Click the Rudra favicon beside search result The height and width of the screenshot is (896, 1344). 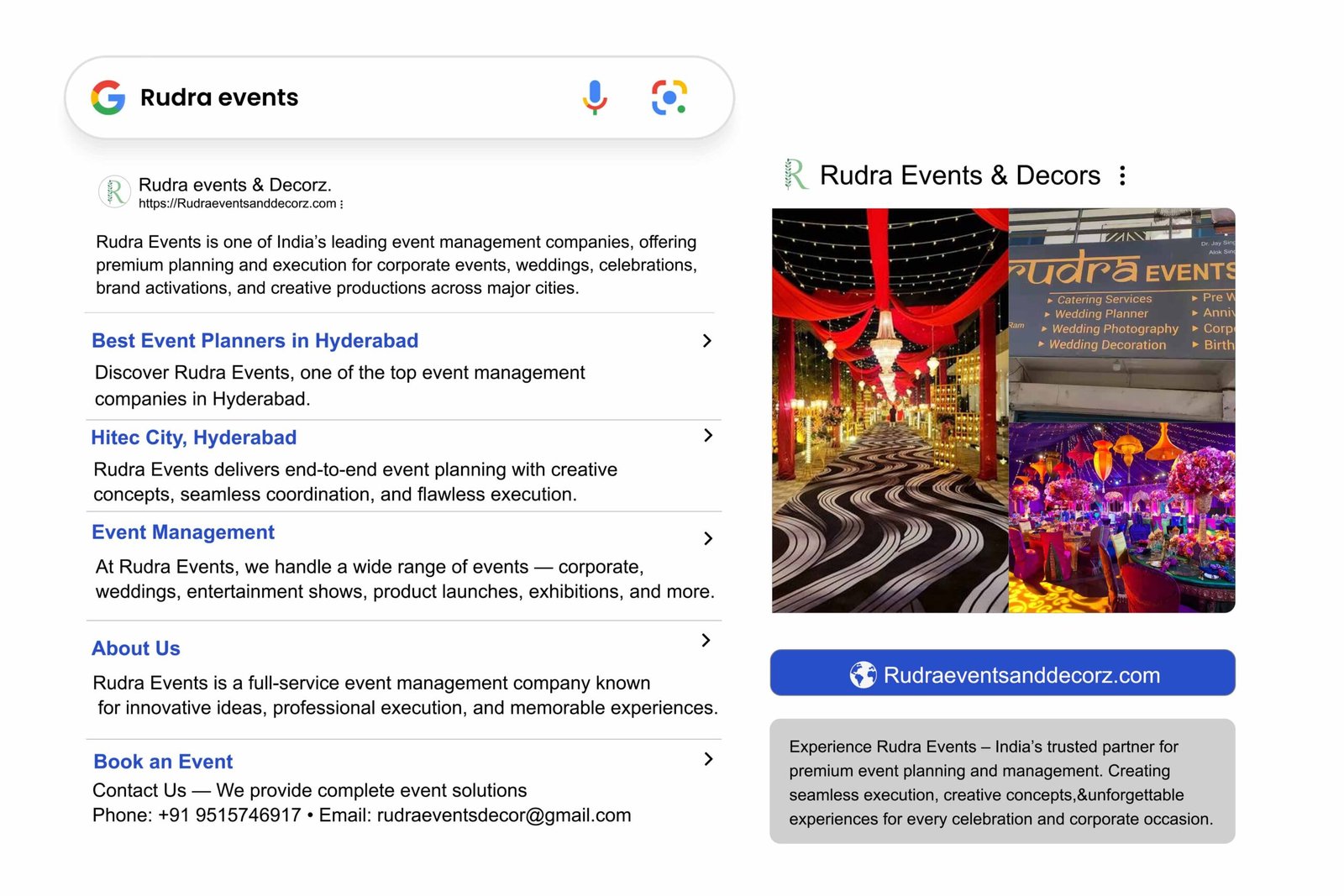coord(114,192)
